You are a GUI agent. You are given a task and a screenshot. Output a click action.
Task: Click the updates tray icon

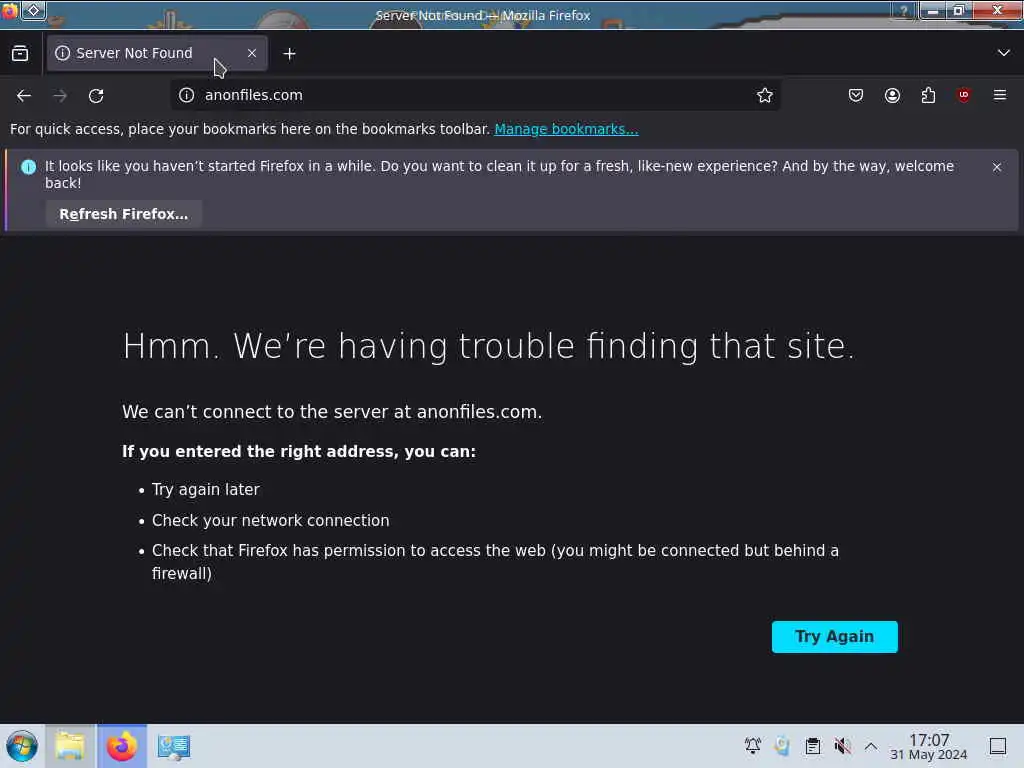tap(782, 746)
